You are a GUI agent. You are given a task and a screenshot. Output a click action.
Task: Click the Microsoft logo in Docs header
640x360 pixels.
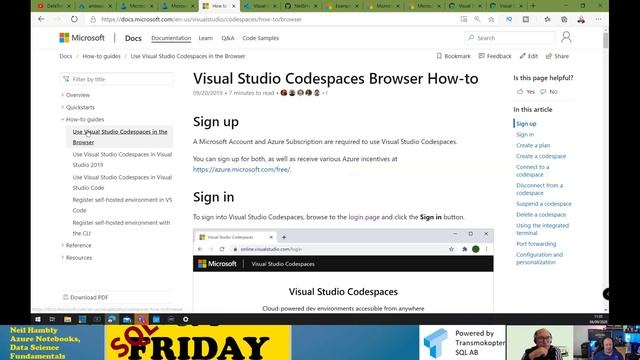82,38
